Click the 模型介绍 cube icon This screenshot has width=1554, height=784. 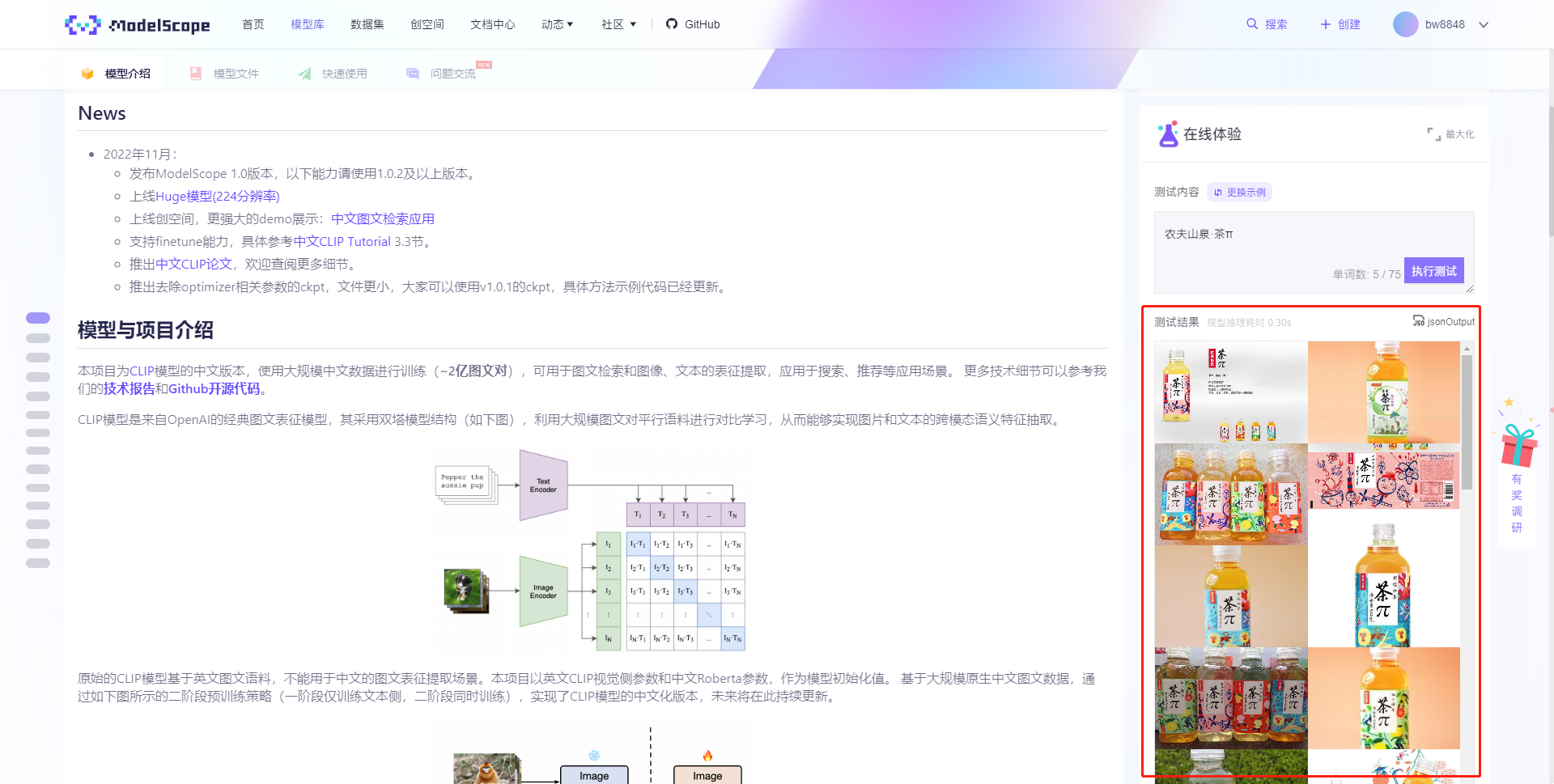point(87,74)
